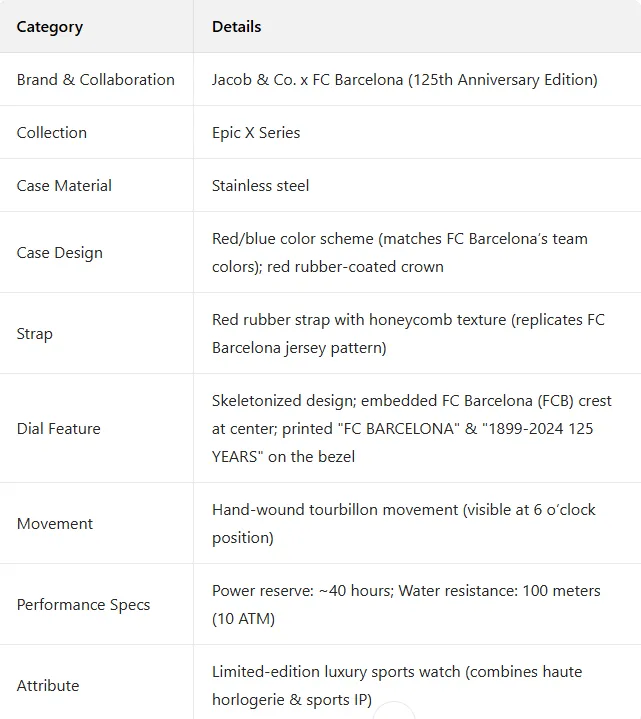Click the Stainless steel cell
Viewport: 641px width, 719px height.
coord(260,186)
